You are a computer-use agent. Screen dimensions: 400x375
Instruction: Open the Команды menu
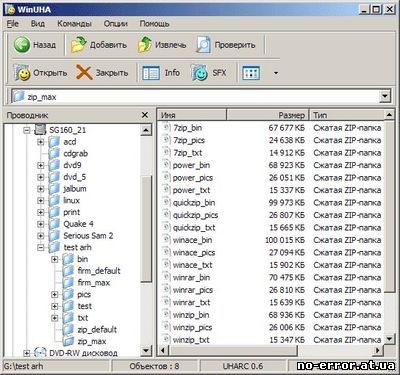(x=74, y=24)
